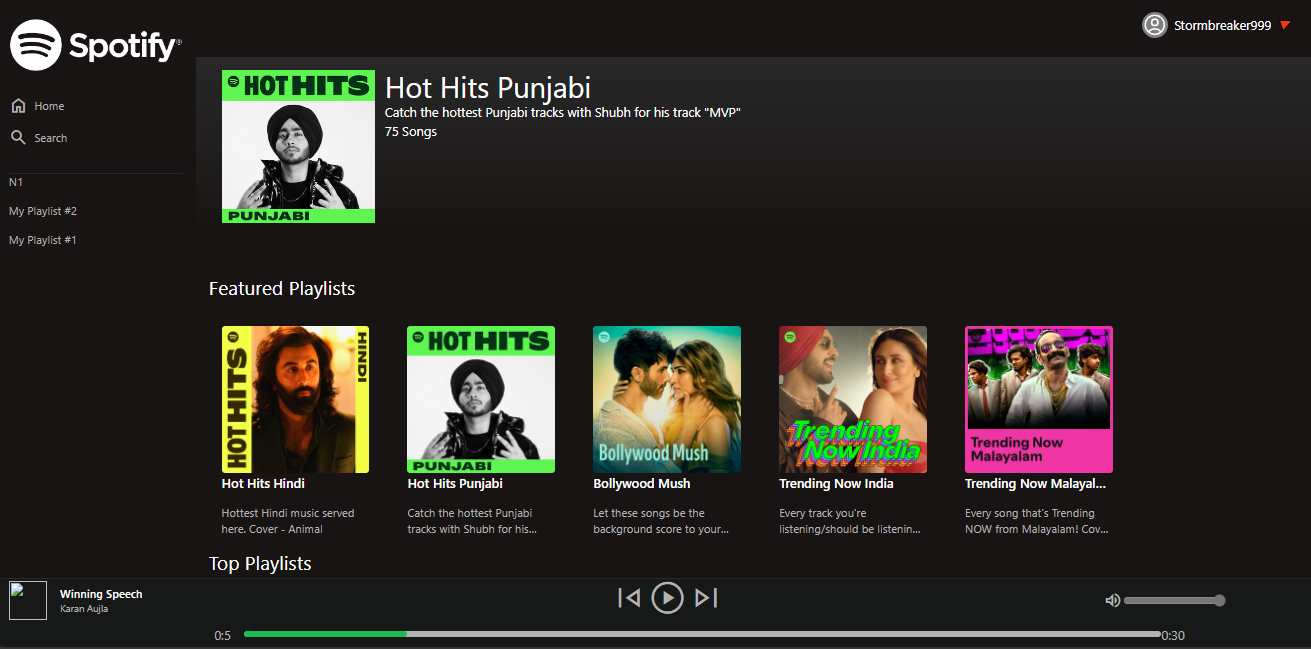The width and height of the screenshot is (1311, 649).
Task: Click the Hottest Hindi music description
Action: pos(288,521)
